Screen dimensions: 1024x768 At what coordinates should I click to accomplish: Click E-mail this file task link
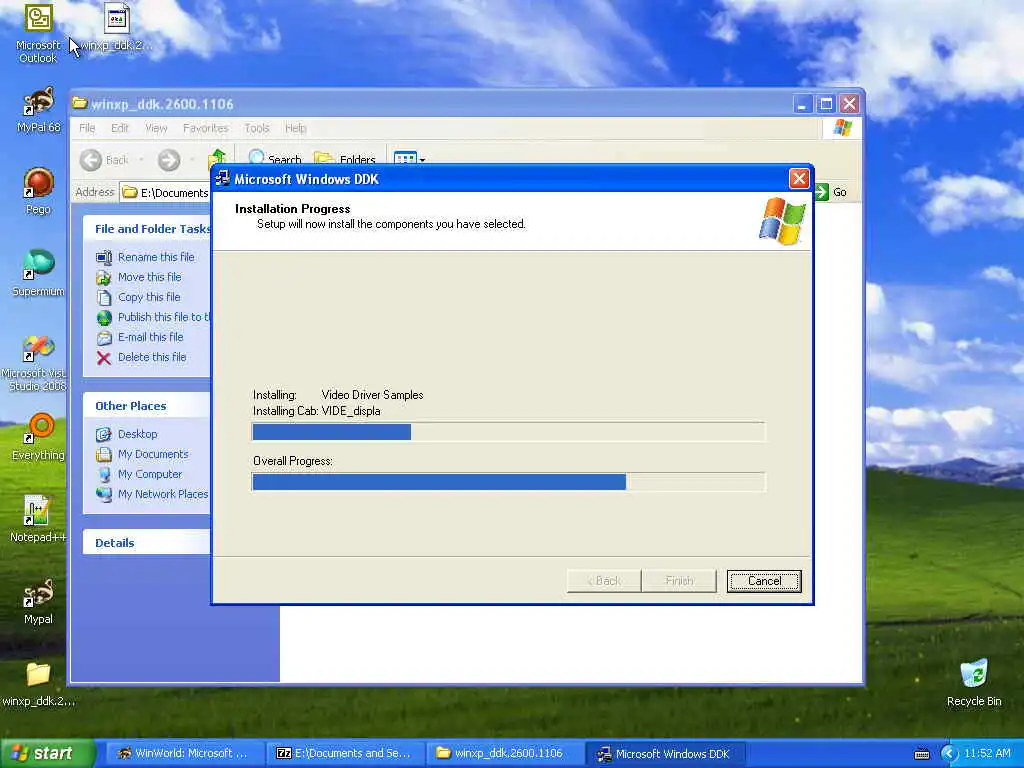coord(150,337)
